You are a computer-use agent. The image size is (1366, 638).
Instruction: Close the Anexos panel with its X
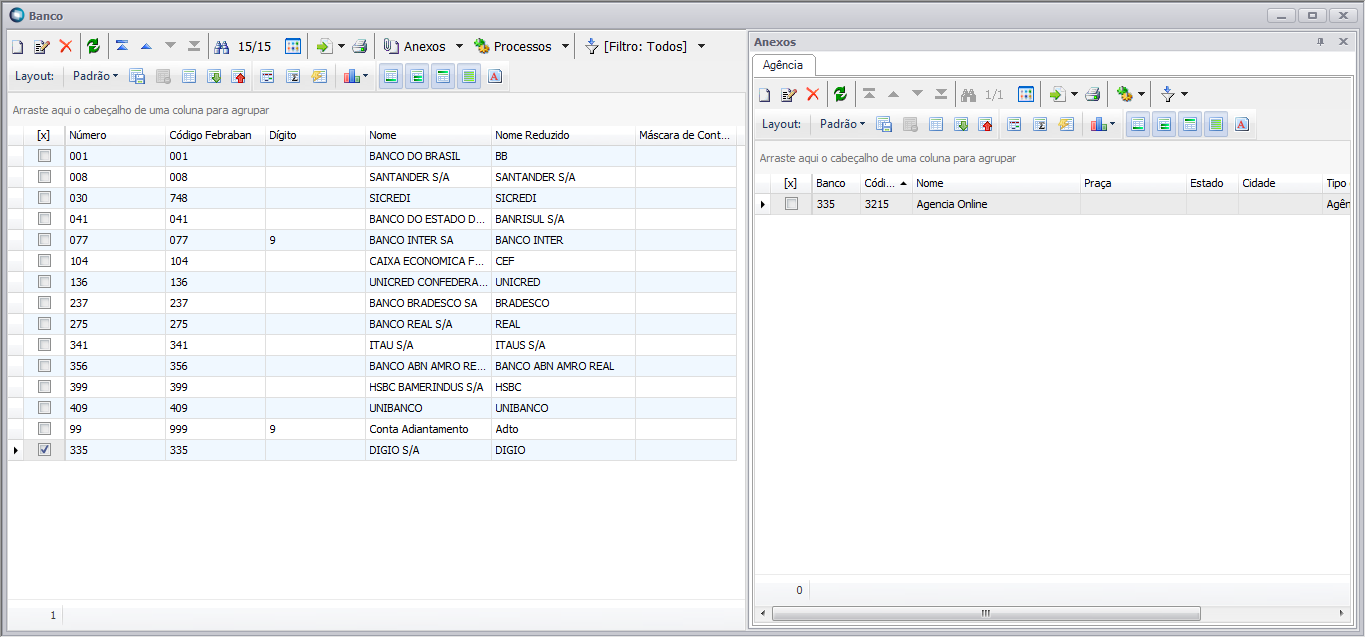point(1342,42)
